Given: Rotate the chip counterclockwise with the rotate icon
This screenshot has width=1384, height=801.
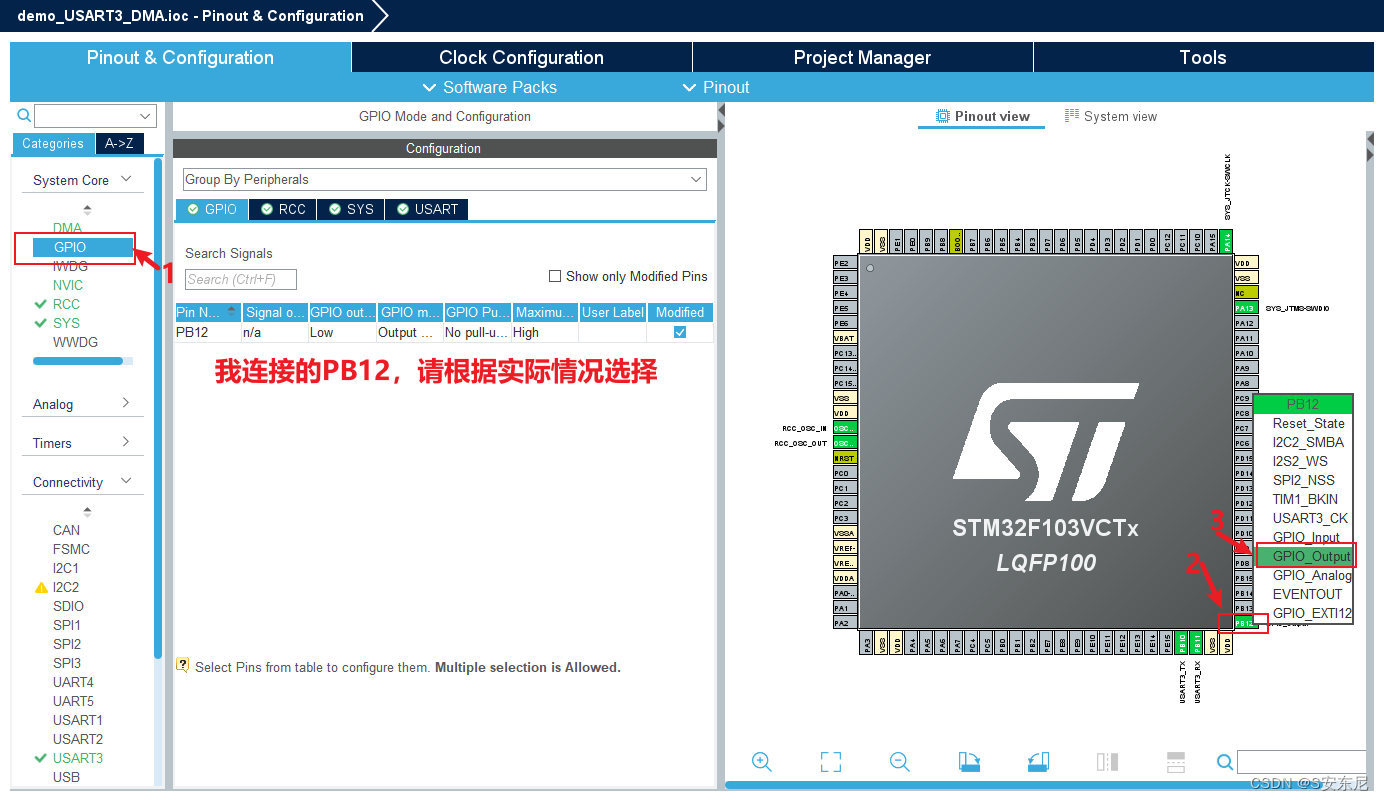Looking at the screenshot, I should coord(1037,761).
